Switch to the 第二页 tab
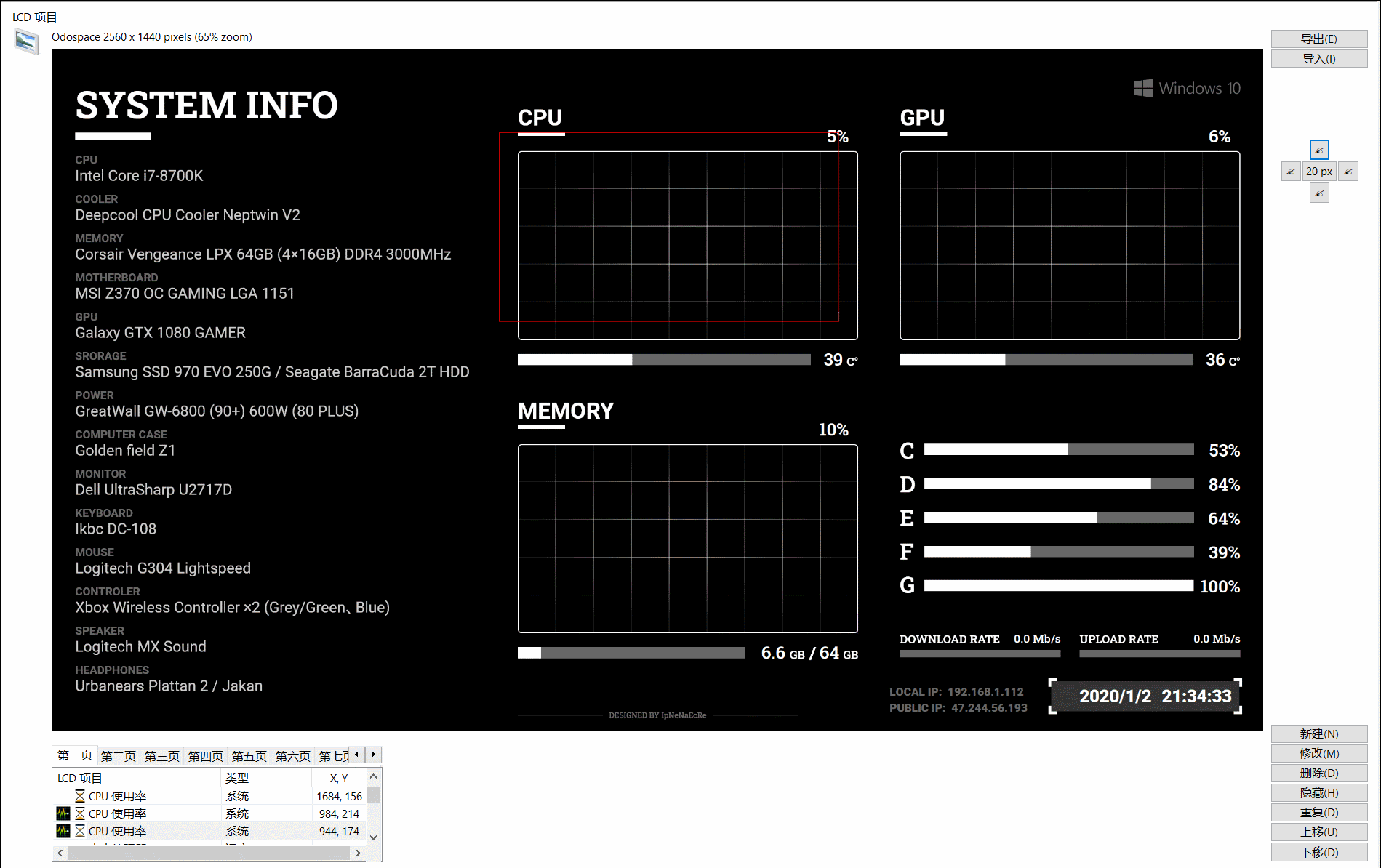 (x=119, y=756)
